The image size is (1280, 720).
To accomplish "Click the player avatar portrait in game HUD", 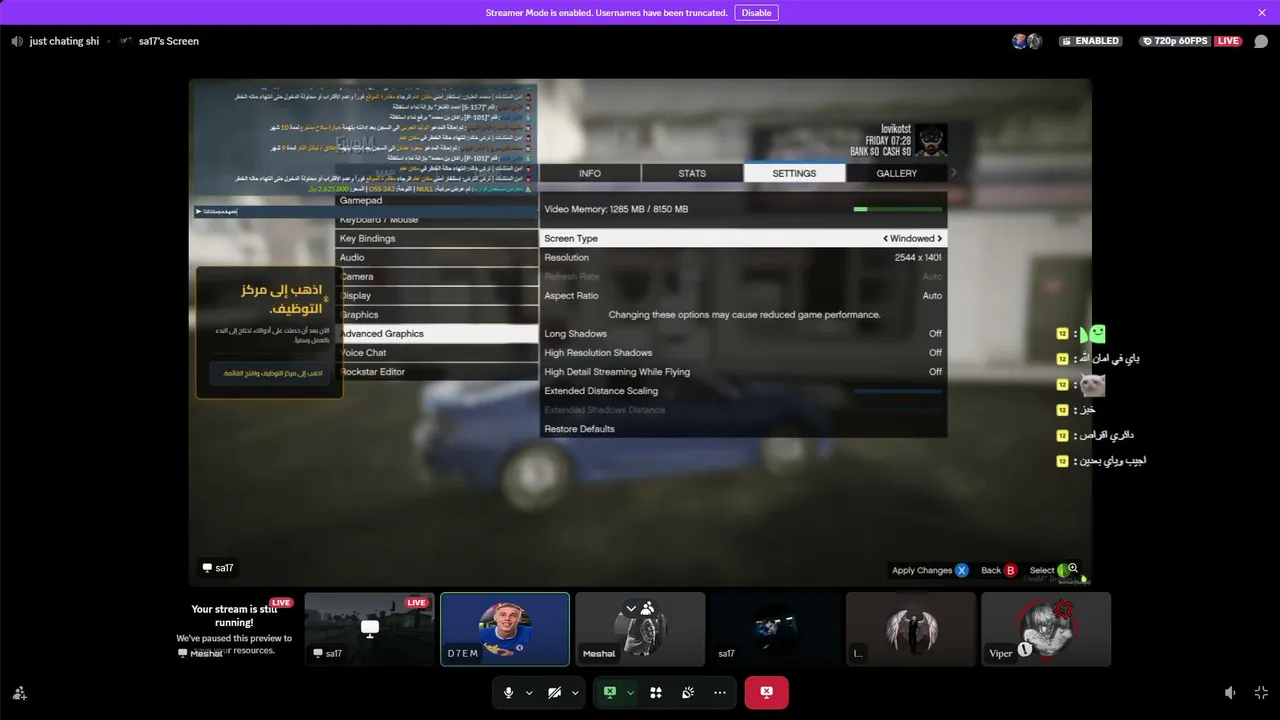I will click(x=931, y=140).
